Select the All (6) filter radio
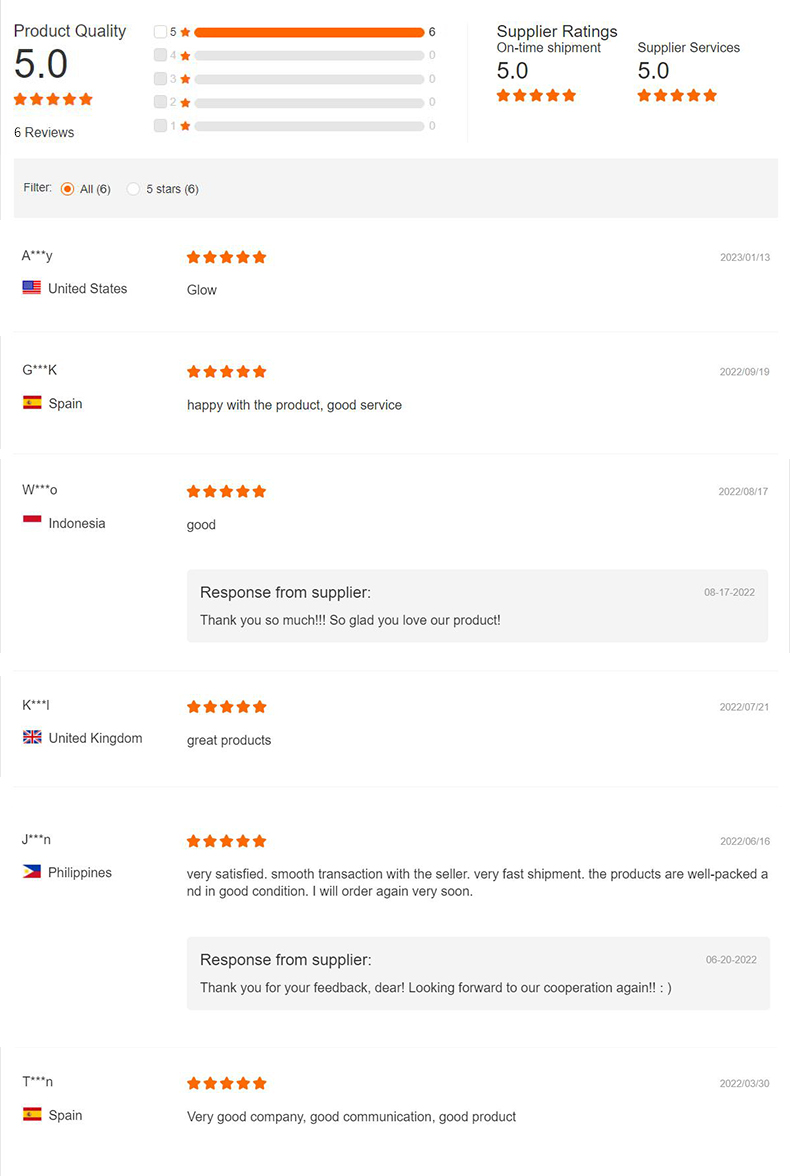 coord(67,189)
